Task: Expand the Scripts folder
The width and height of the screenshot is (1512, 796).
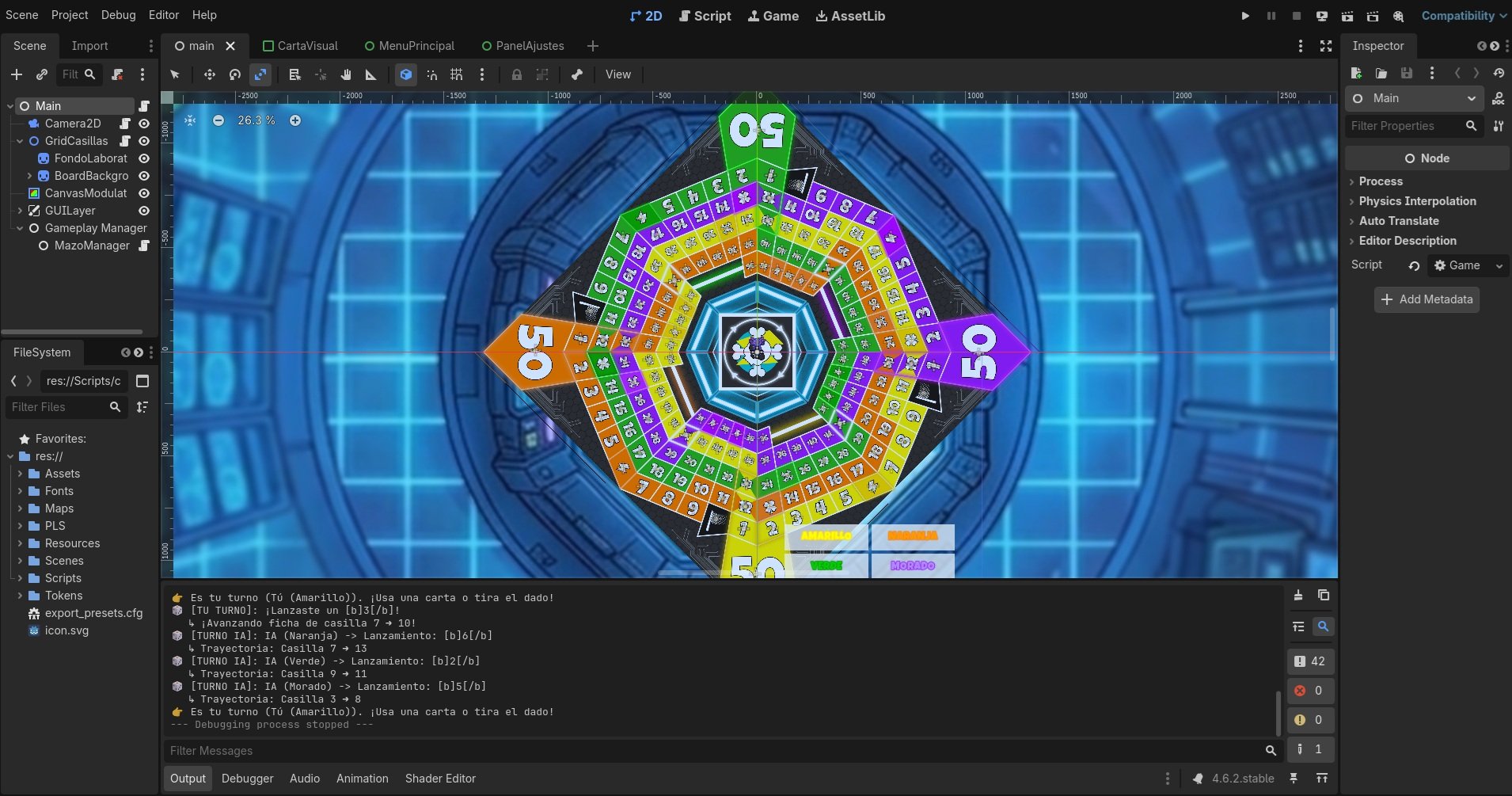Action: point(20,578)
